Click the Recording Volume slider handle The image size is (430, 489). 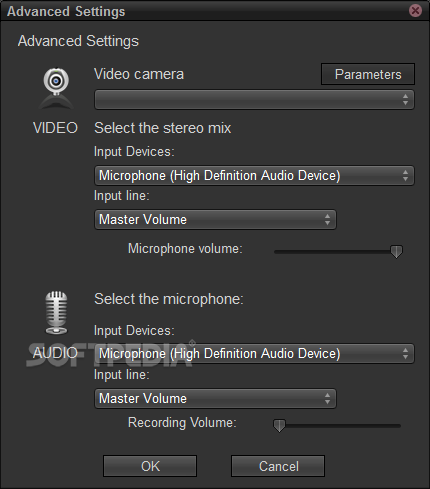279,426
